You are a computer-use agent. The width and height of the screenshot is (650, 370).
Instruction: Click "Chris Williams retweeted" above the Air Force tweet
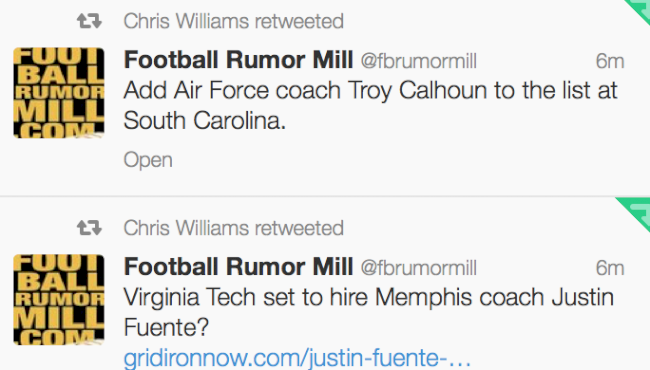pos(234,21)
